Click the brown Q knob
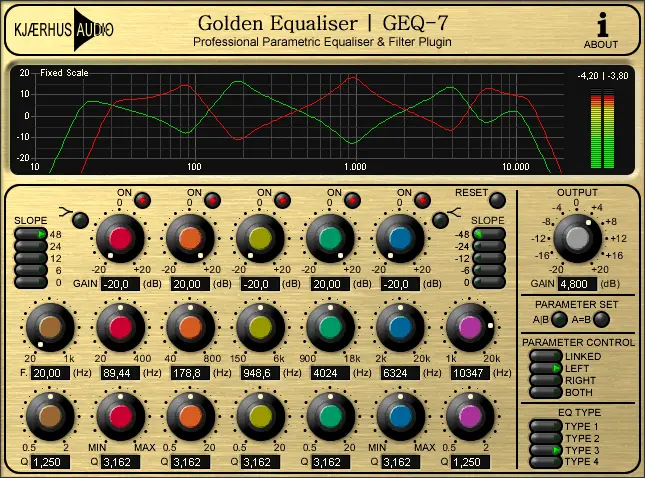This screenshot has height=478, width=645. click(50, 413)
